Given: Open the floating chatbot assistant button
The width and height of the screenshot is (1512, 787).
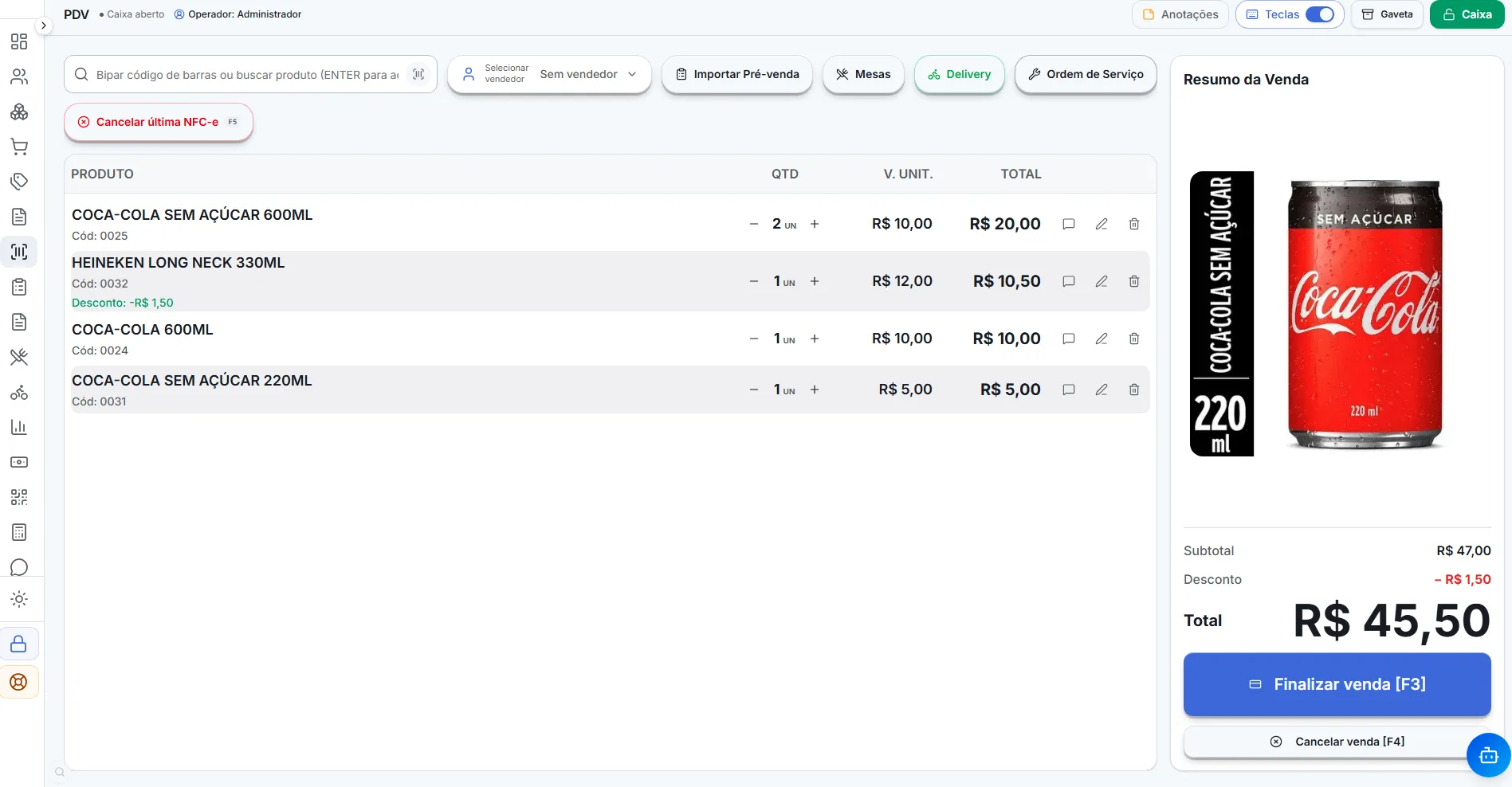Looking at the screenshot, I should tap(1488, 755).
